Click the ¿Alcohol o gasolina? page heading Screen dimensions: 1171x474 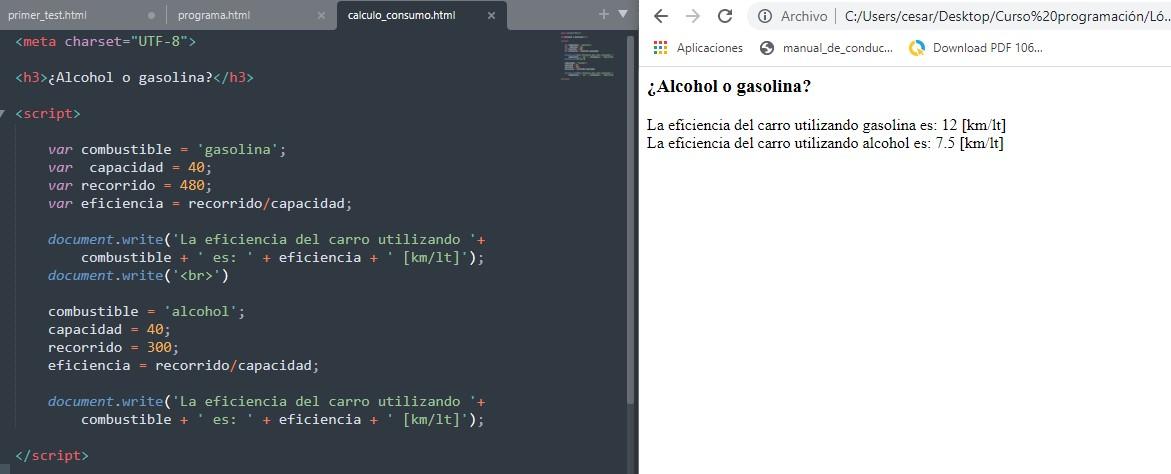[x=729, y=87]
